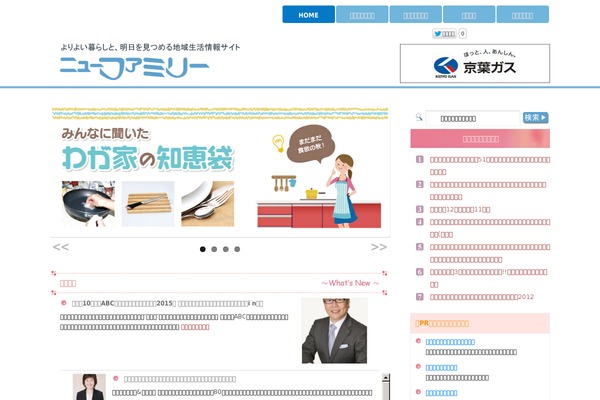Screen dimensions: 600x400
Task: Open the woman portrait news thumbnail
Action: click(x=89, y=387)
